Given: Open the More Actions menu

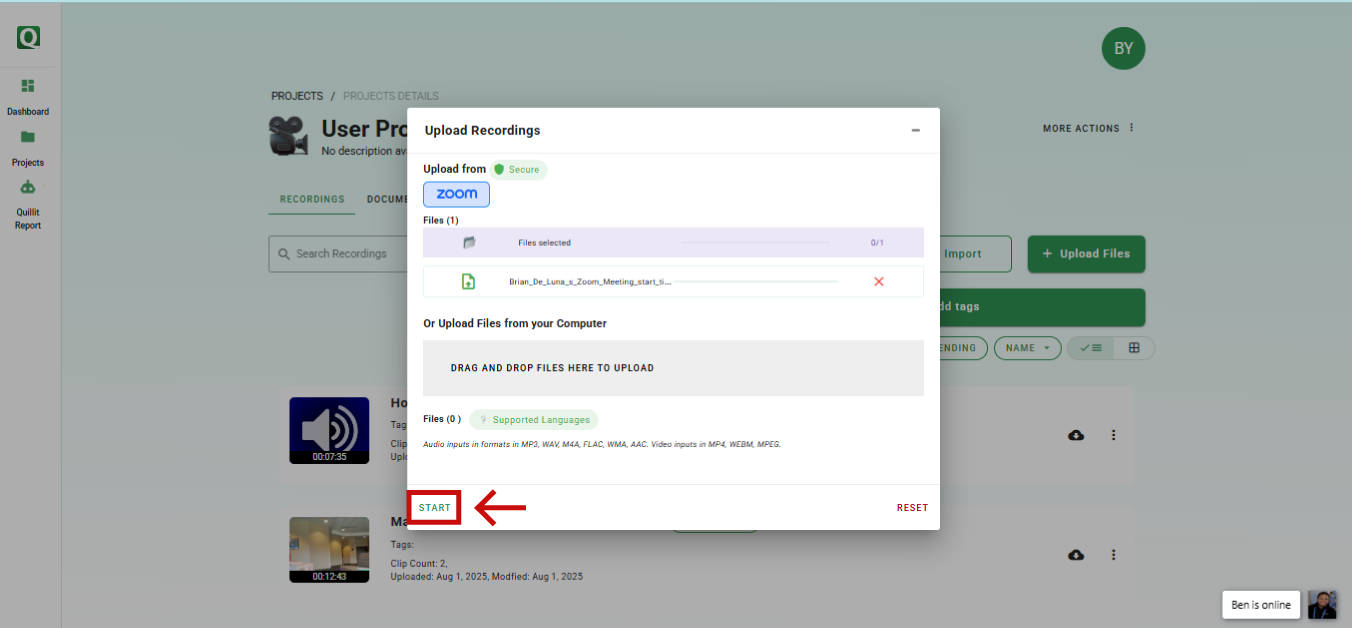Looking at the screenshot, I should click(1089, 128).
